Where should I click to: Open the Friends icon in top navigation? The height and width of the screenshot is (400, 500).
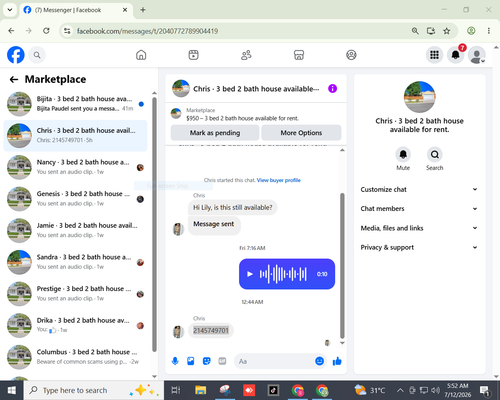coord(246,55)
